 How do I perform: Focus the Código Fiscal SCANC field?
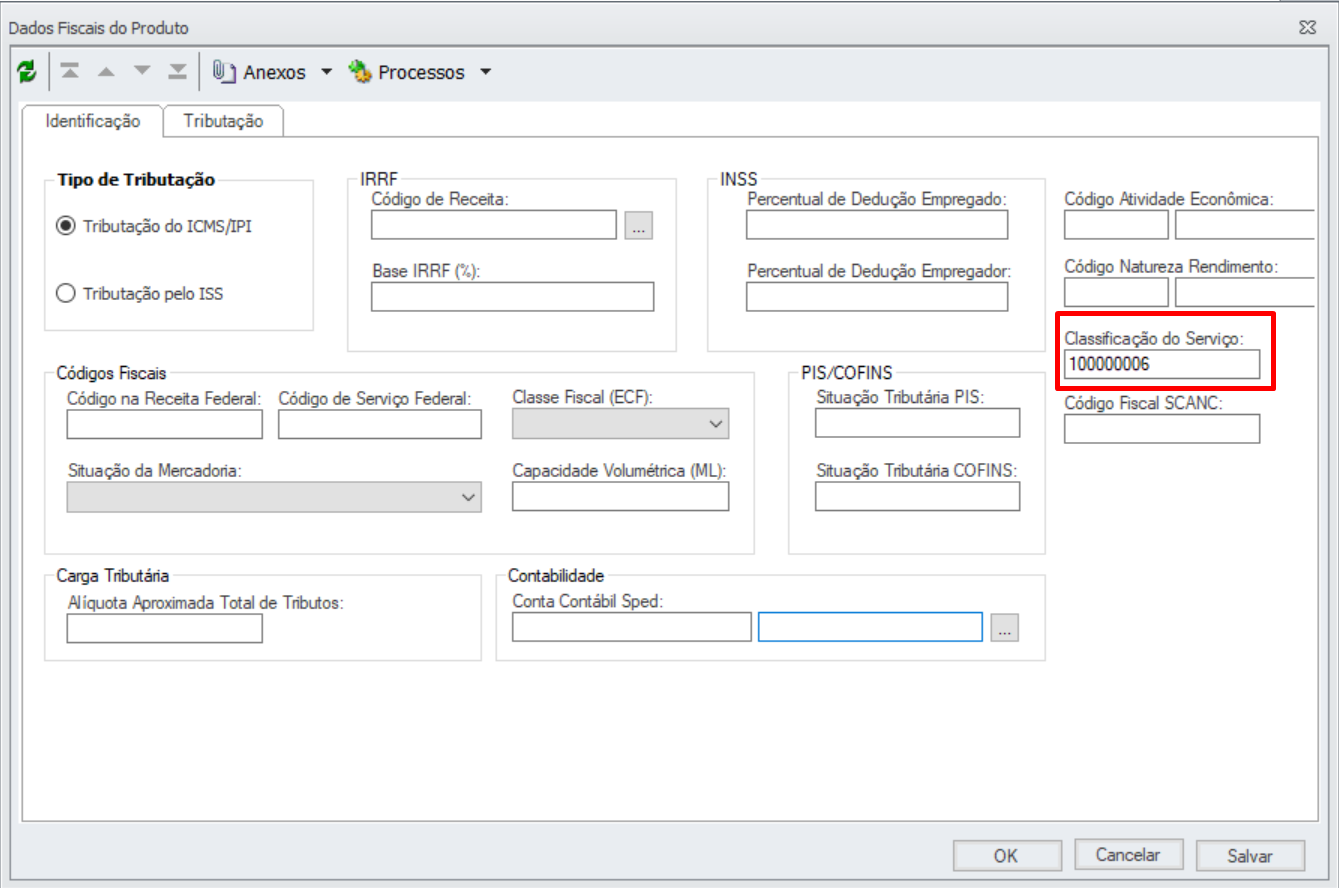[x=1162, y=428]
